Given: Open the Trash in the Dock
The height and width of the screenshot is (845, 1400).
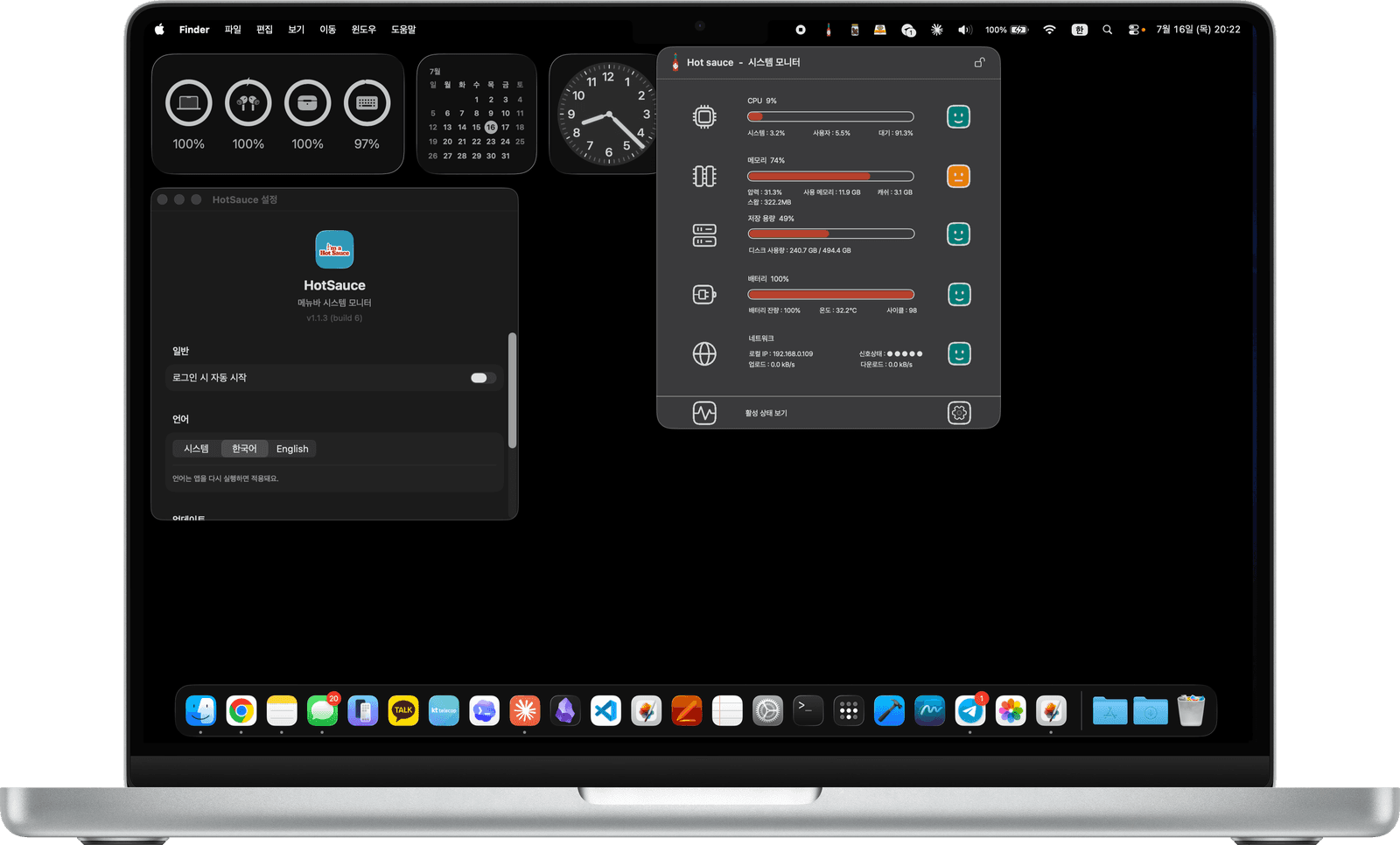Looking at the screenshot, I should pyautogui.click(x=1191, y=710).
